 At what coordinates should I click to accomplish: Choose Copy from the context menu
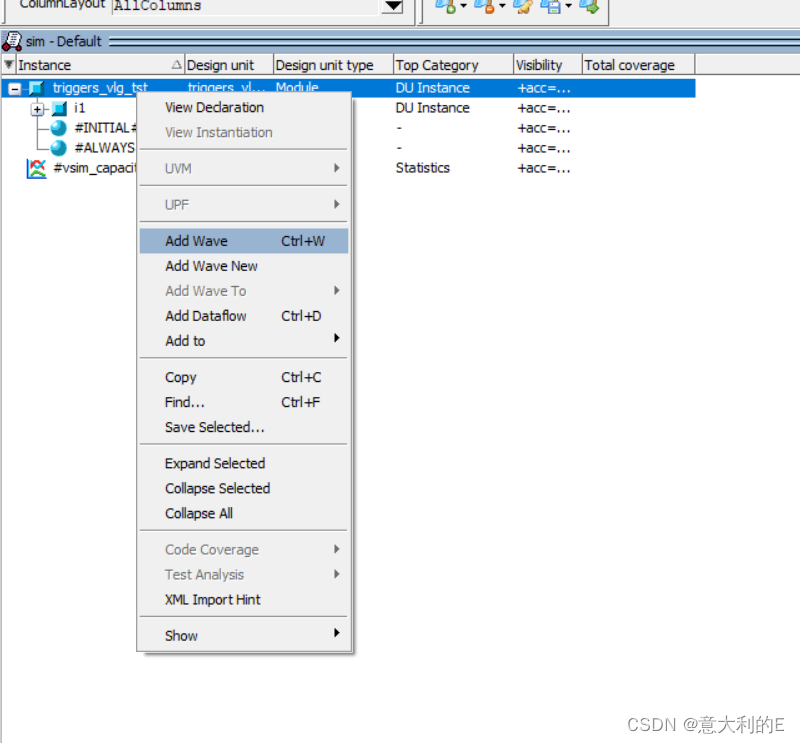244,377
